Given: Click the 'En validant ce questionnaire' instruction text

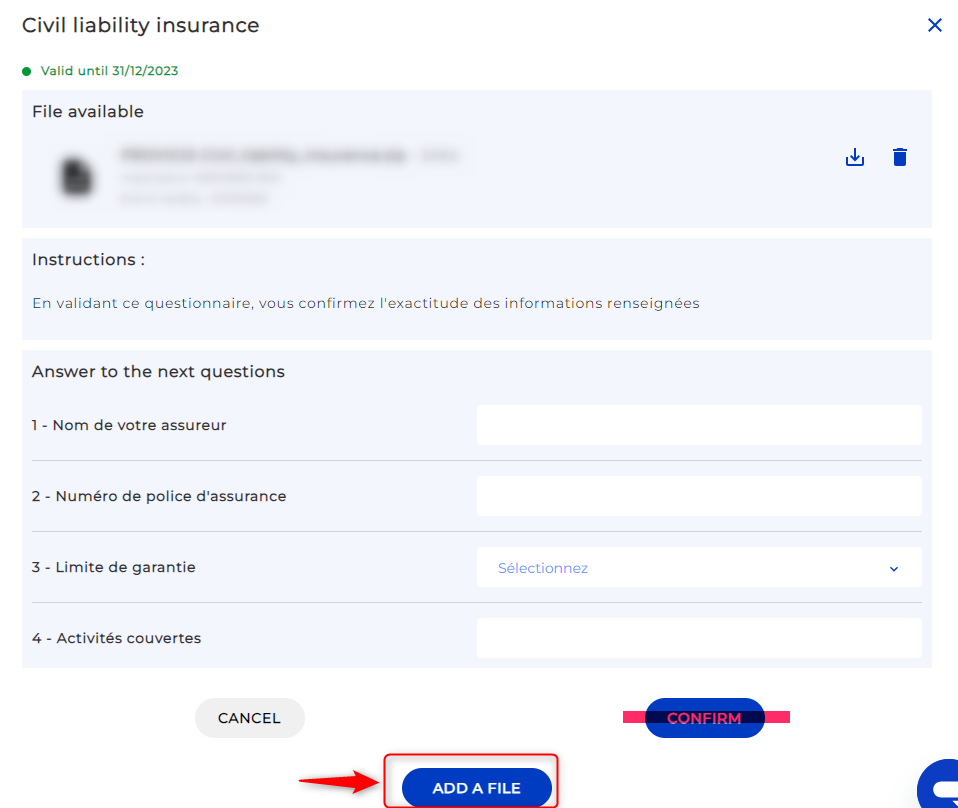Looking at the screenshot, I should tap(366, 303).
